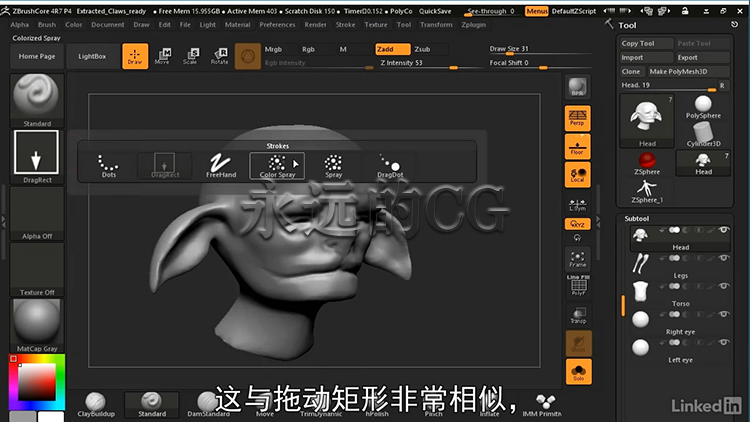
Task: Toggle Solo mode
Action: 578,372
